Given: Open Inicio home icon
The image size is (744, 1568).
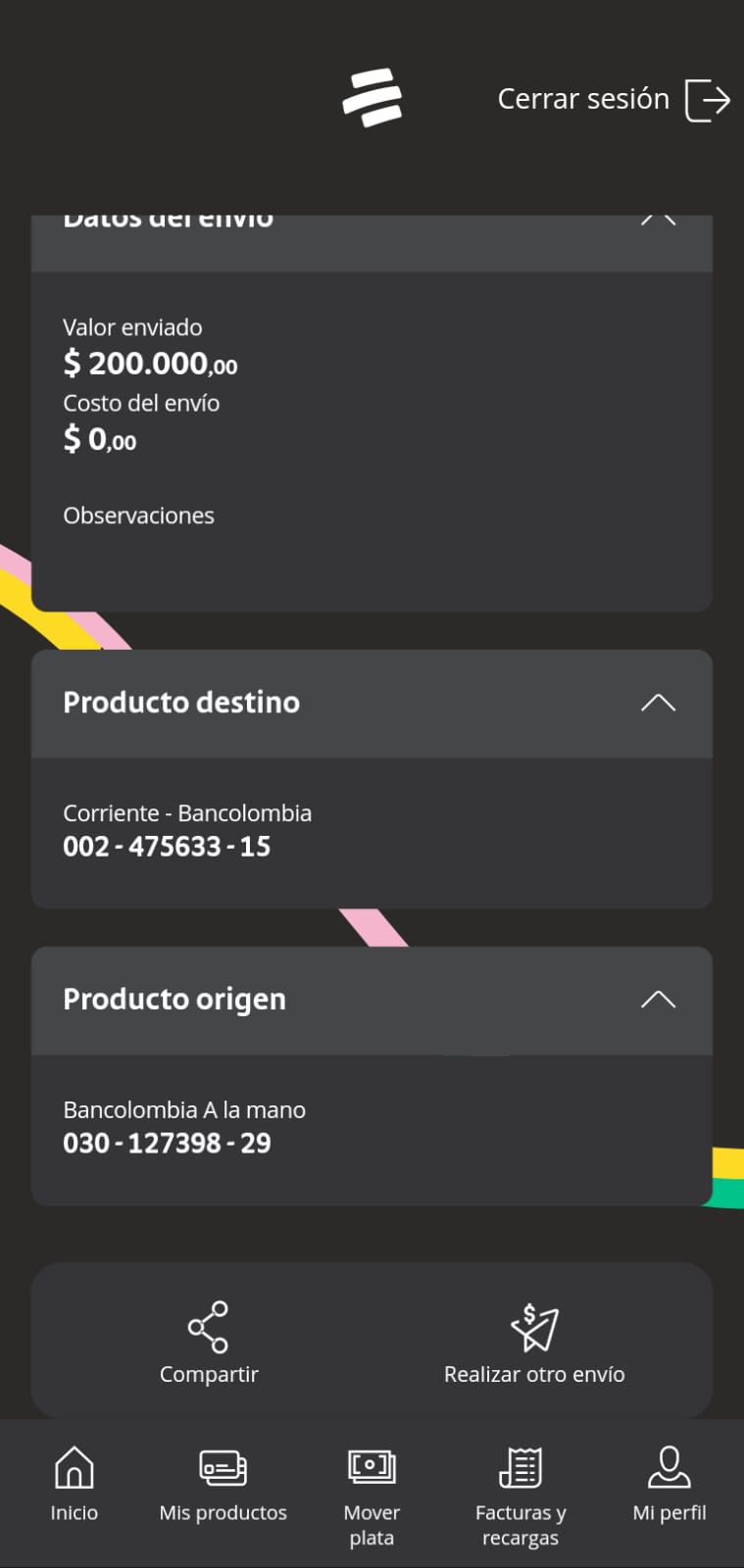Looking at the screenshot, I should (x=74, y=1468).
